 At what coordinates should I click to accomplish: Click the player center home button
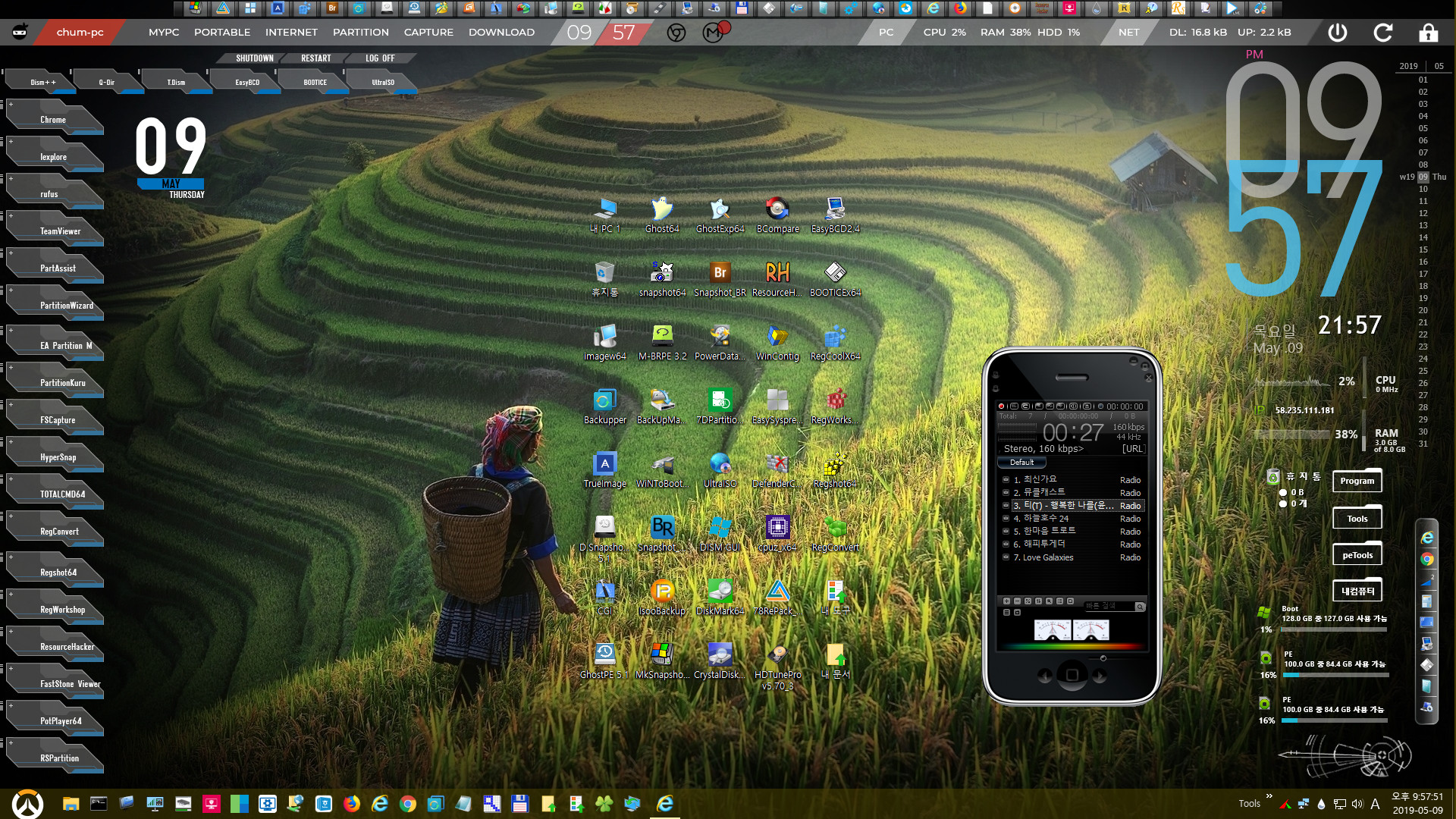(x=1072, y=674)
